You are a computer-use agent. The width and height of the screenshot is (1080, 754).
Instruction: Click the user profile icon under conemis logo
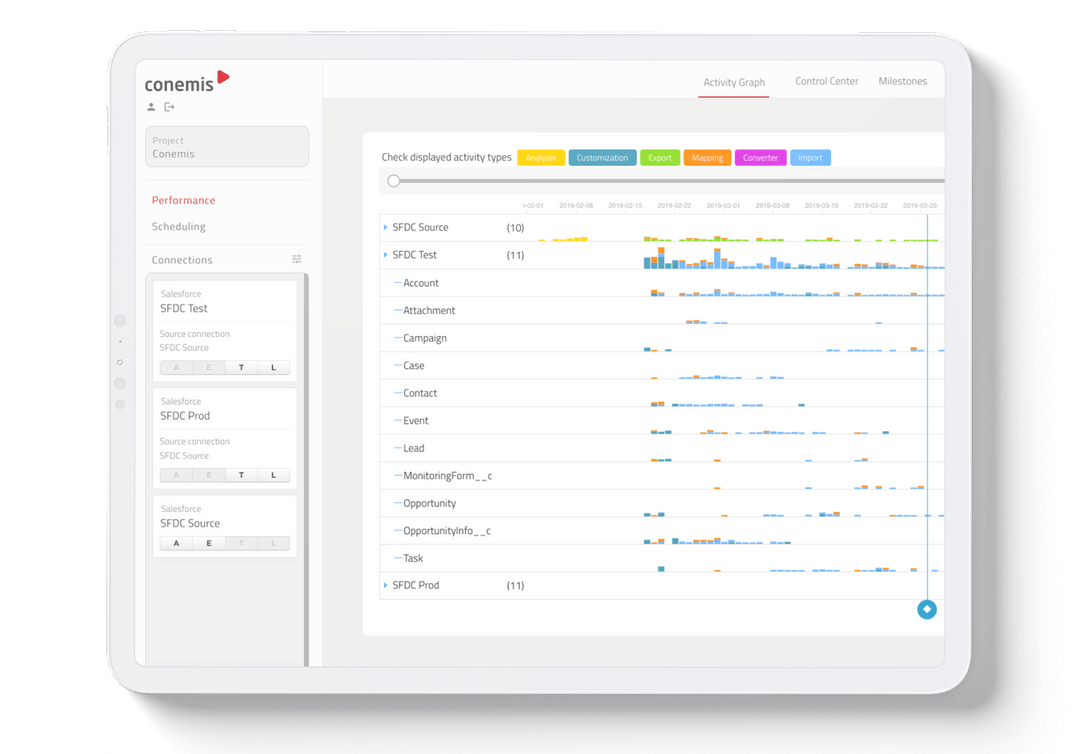coord(151,107)
